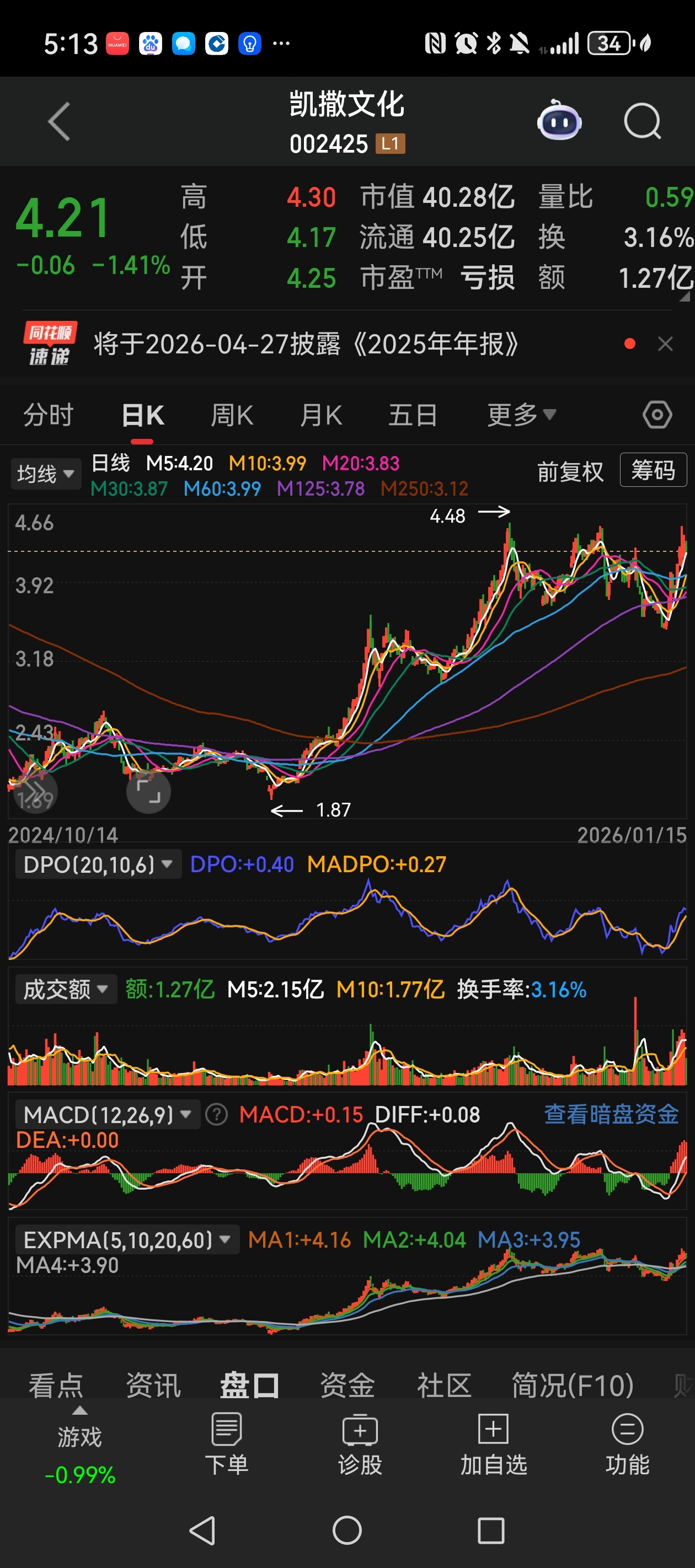Open the 资讯 news tab
The height and width of the screenshot is (1568, 695).
tap(153, 1386)
